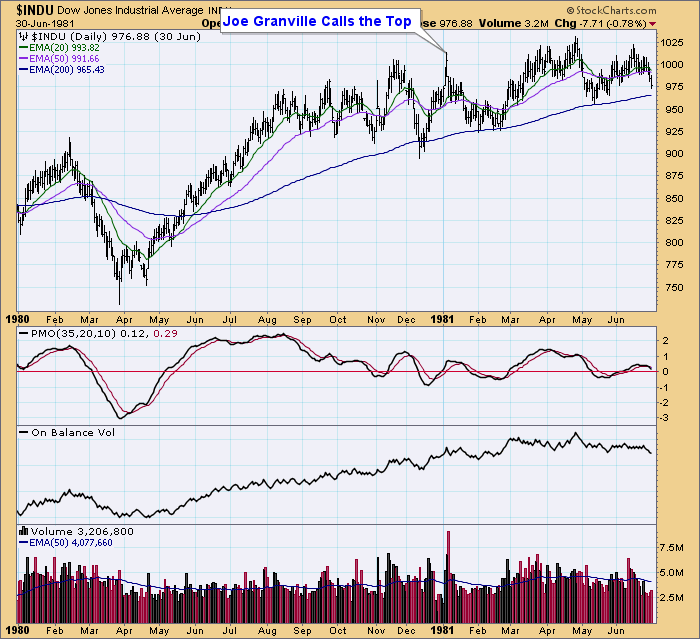Click the 1000 price axis label
Image resolution: width=700 pixels, height=639 pixels.
coord(671,65)
